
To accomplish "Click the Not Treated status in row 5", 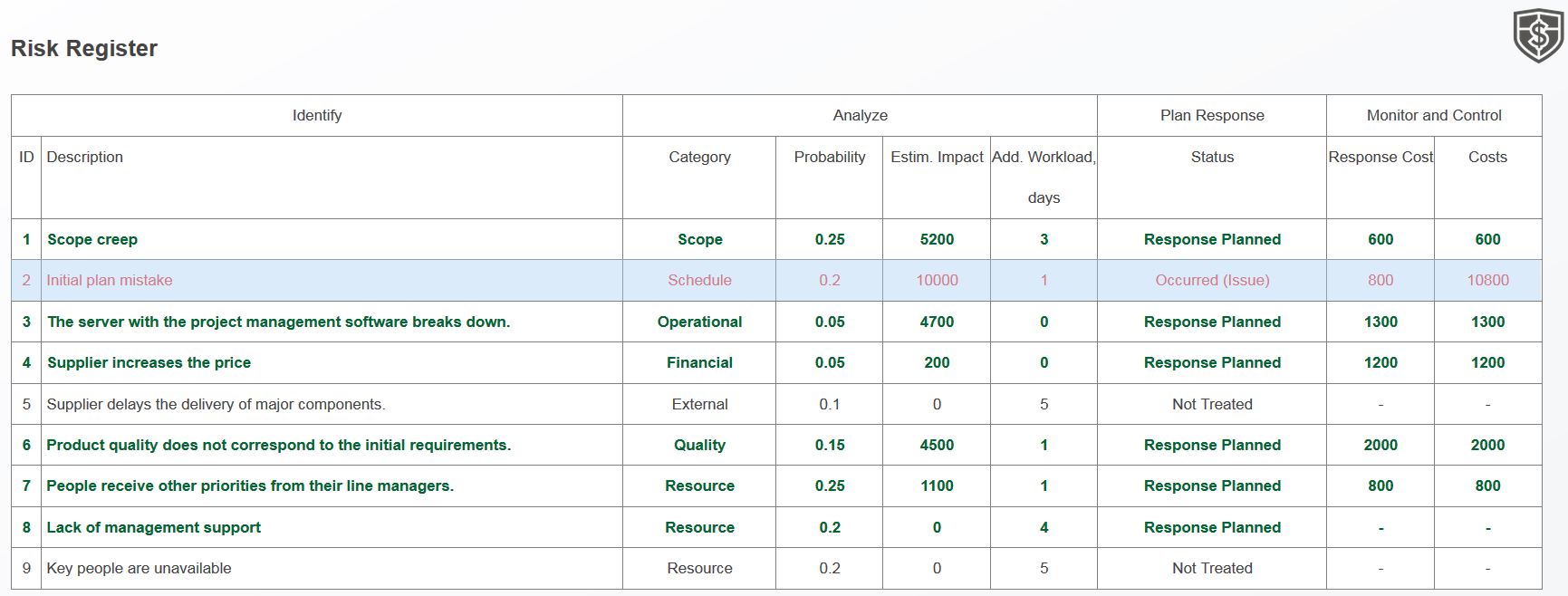I will [x=1212, y=404].
